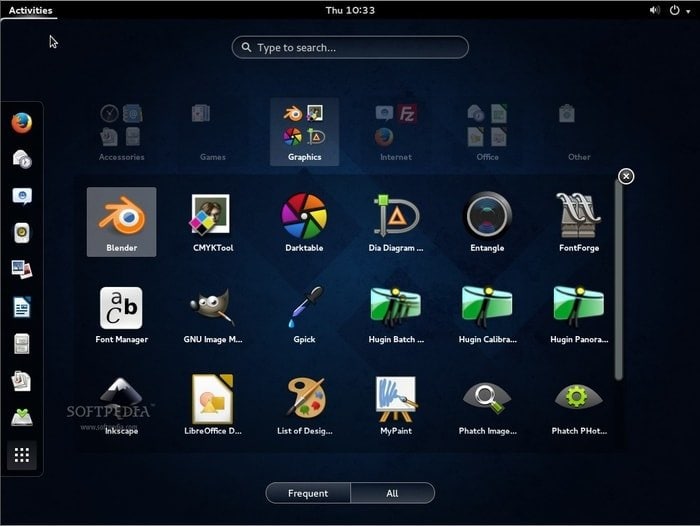Viewport: 700px width, 526px height.
Task: Launch Hugin Calibrate lens tool
Action: pos(487,314)
